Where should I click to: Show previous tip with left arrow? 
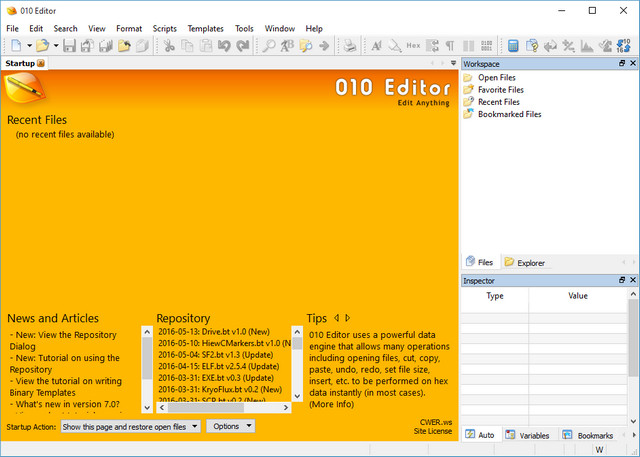[x=336, y=318]
